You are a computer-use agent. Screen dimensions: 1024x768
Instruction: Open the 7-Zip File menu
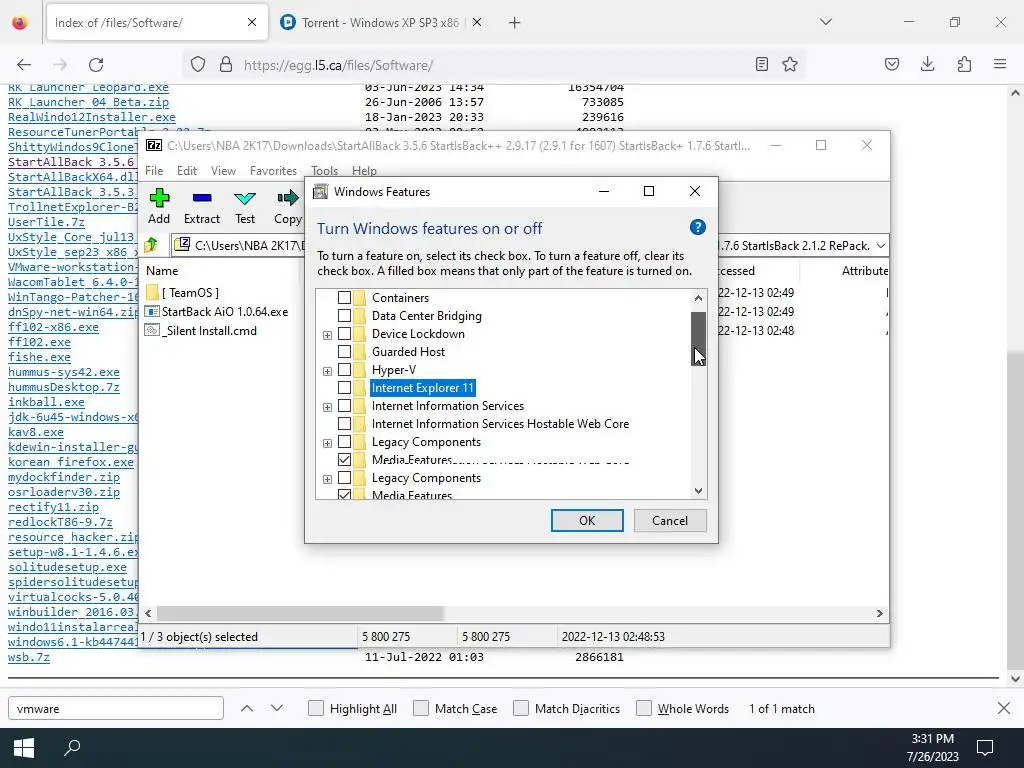point(154,170)
